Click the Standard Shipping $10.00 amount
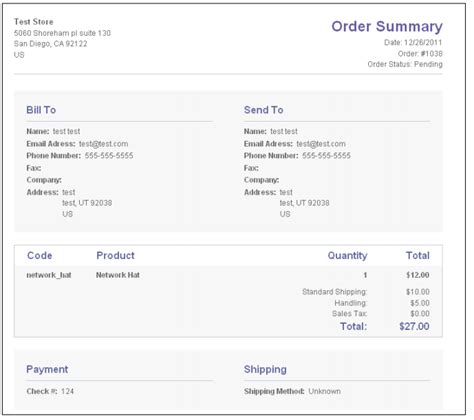Viewport: 474px width, 420px height. (418, 292)
